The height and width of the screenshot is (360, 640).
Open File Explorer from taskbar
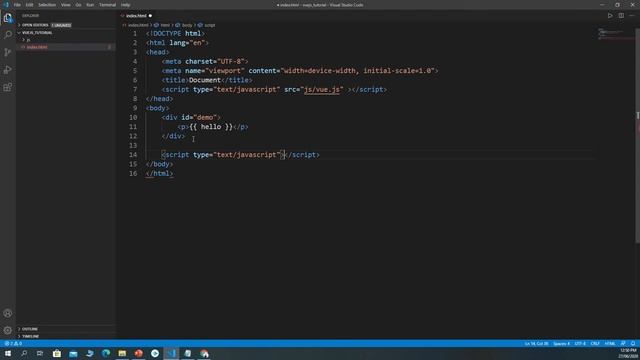point(122,353)
